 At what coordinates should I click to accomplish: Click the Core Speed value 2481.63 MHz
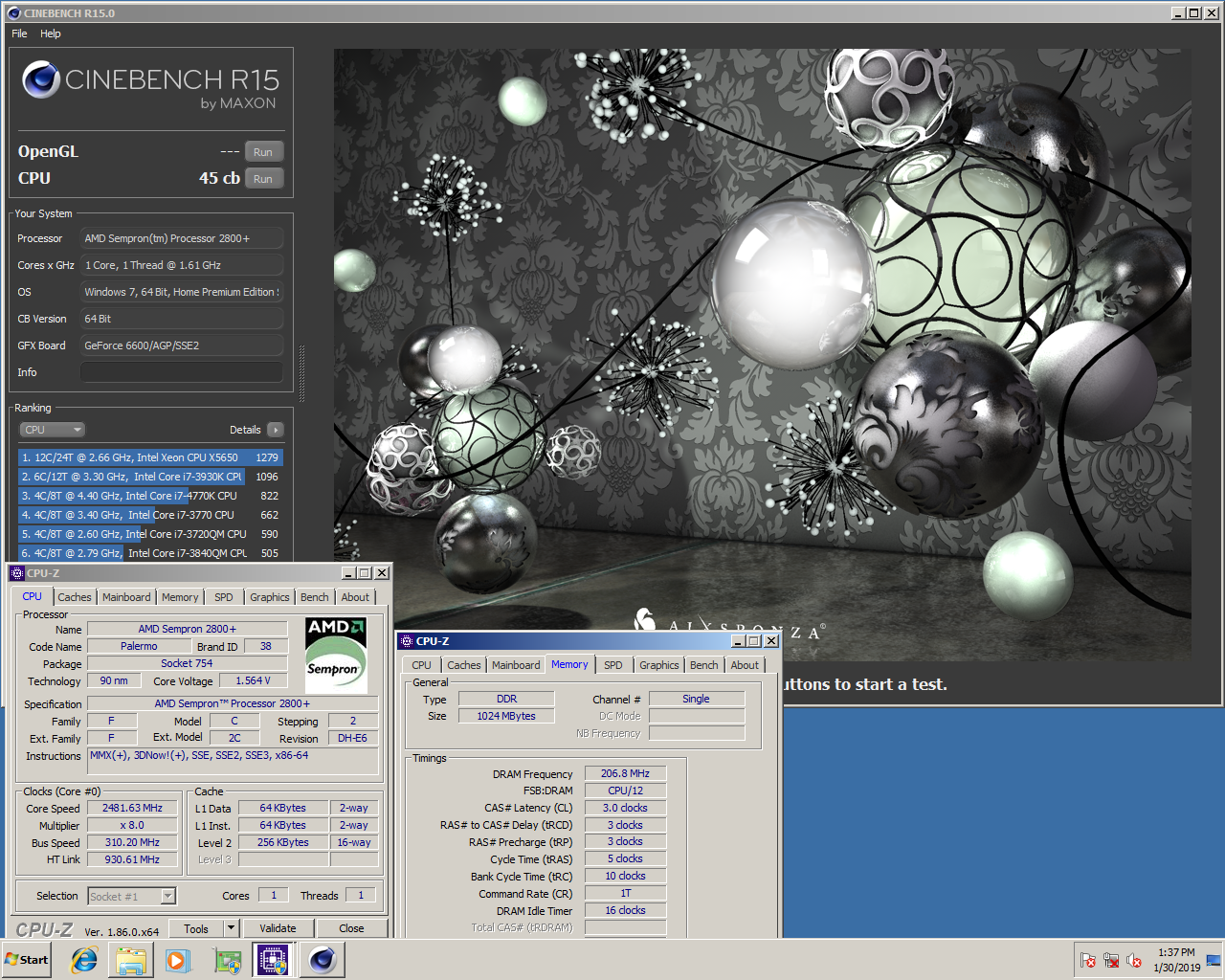click(132, 808)
